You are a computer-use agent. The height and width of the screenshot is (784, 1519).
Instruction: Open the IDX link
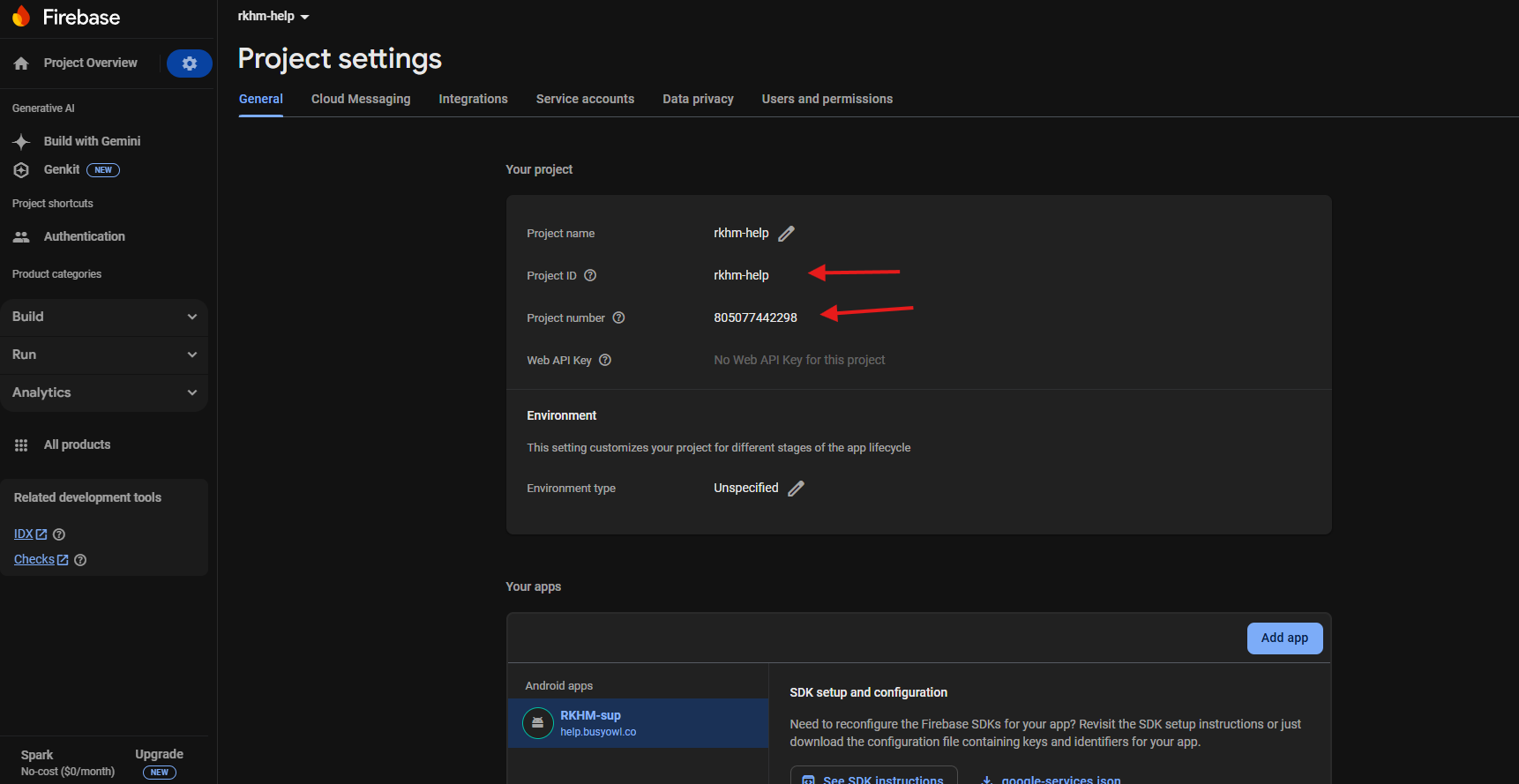pyautogui.click(x=31, y=534)
